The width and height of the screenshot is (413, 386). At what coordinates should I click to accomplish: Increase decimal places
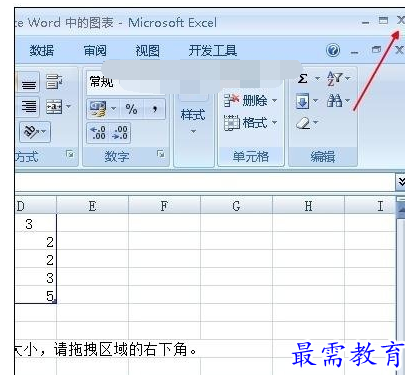pos(98,133)
